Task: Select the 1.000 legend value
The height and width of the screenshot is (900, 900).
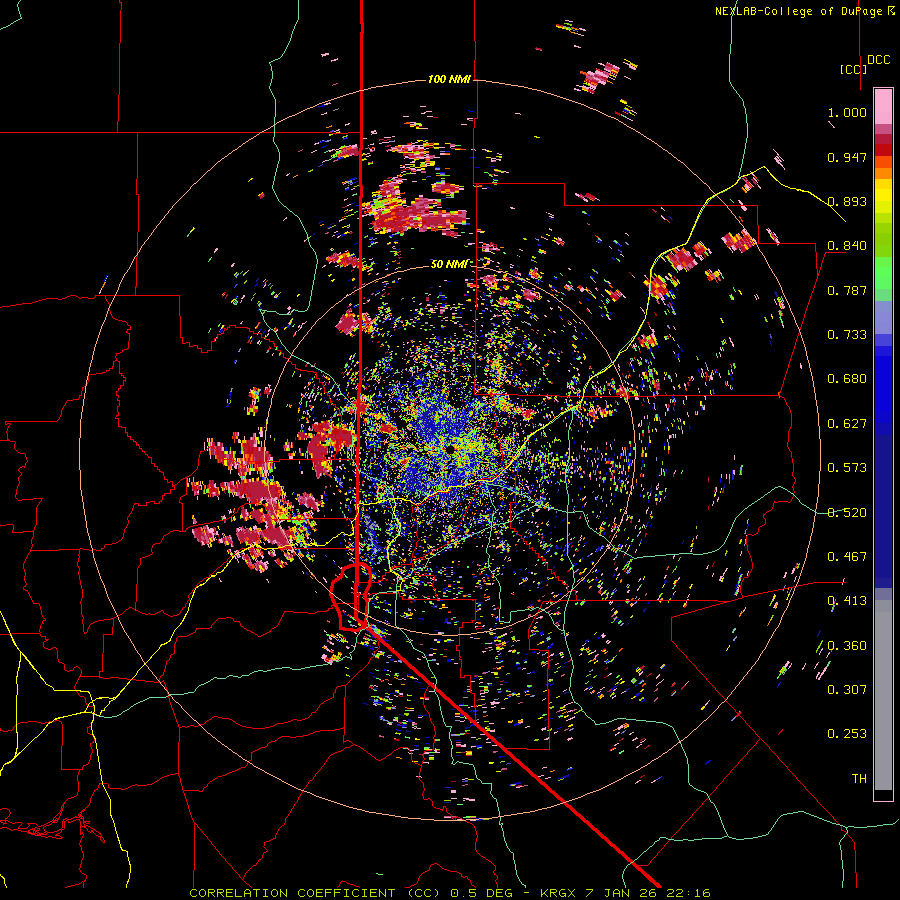Action: tap(847, 112)
